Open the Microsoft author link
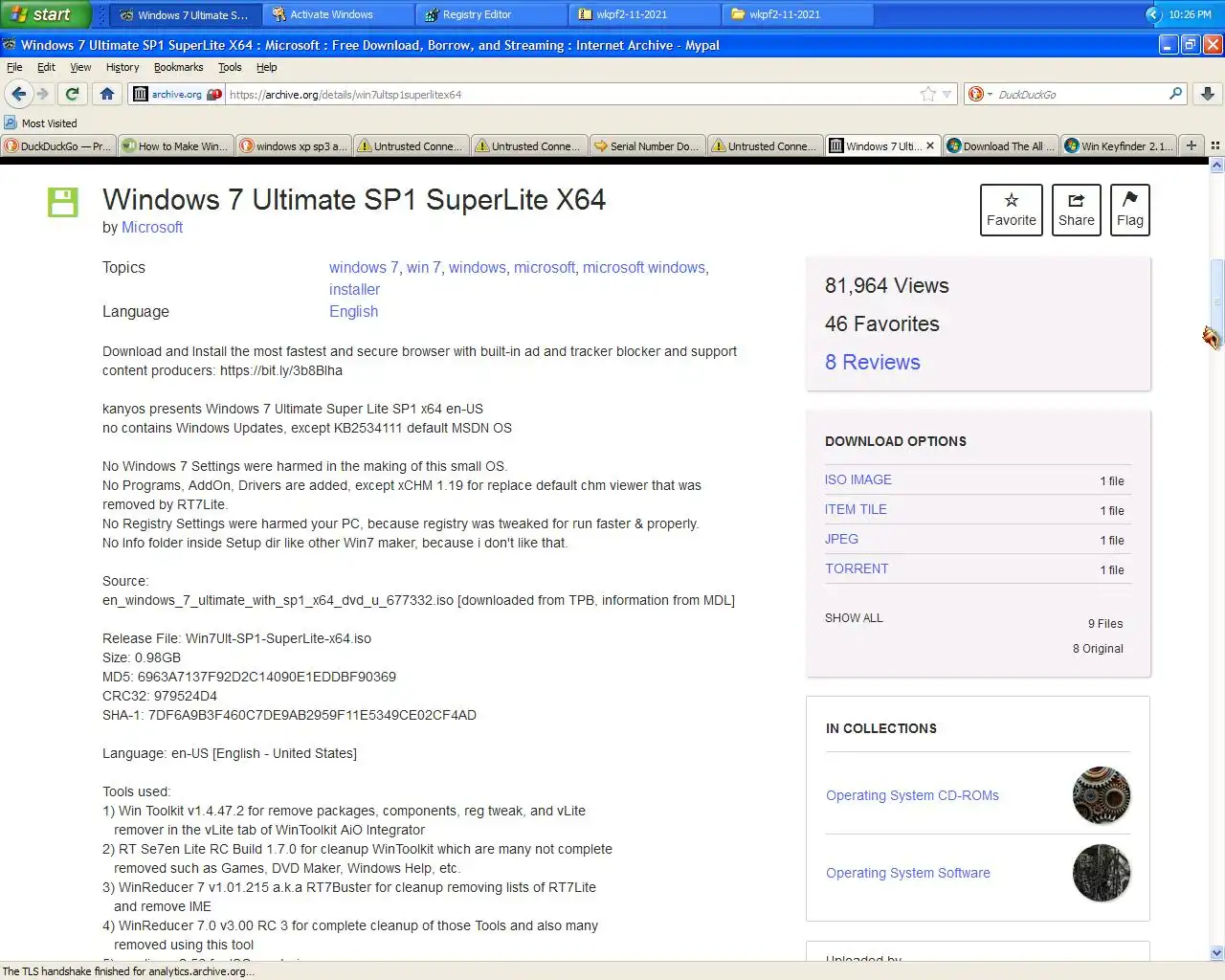 click(152, 227)
